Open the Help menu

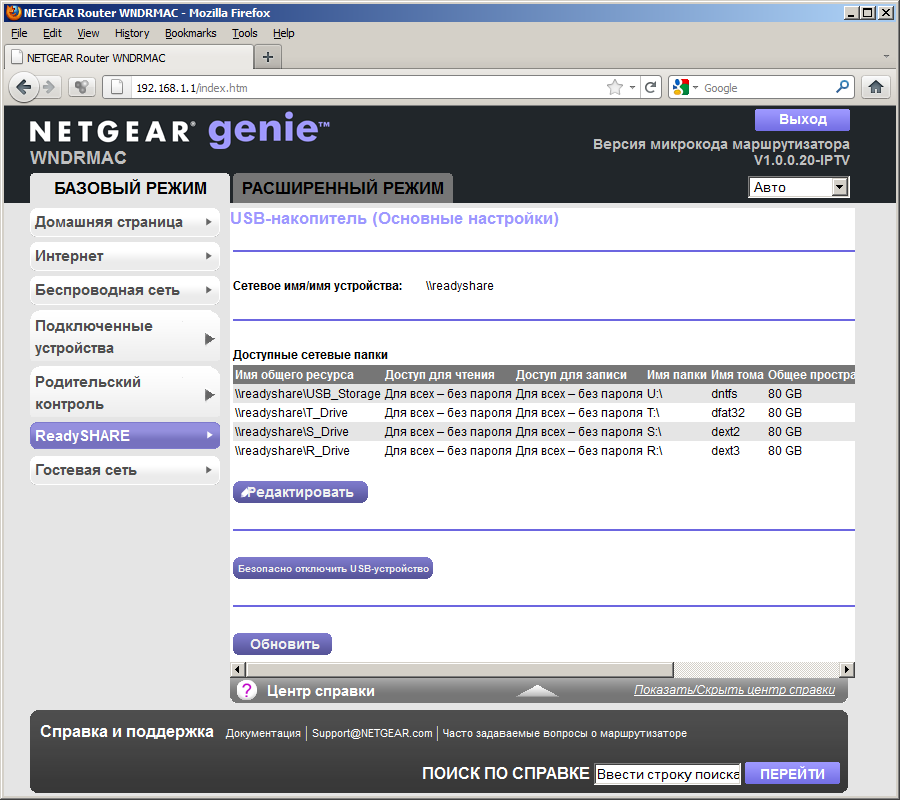[x=284, y=33]
